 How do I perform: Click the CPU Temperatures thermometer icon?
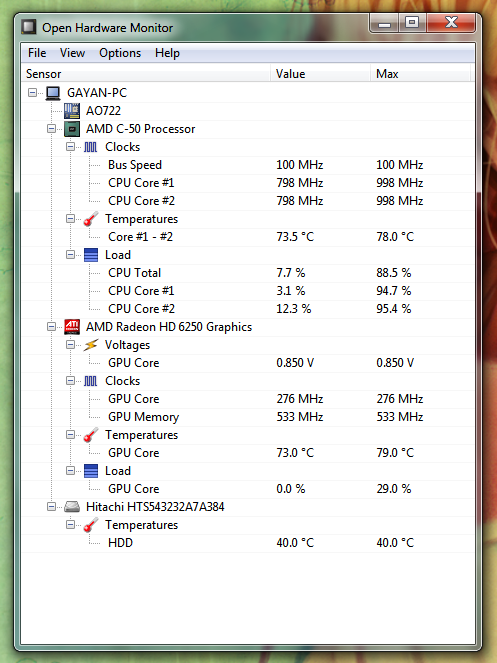tap(91, 219)
